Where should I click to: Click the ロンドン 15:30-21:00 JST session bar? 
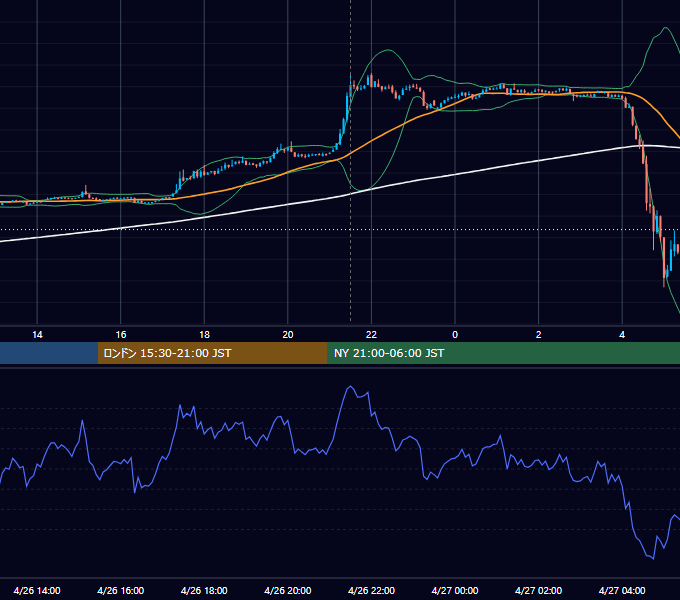[x=212, y=353]
